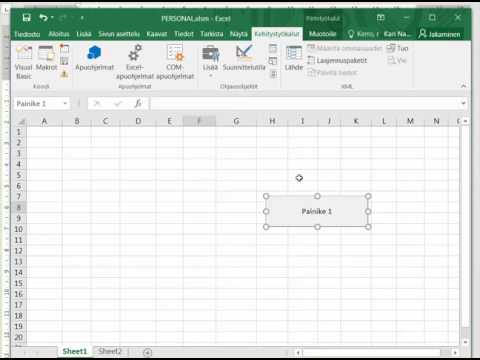Switch to the Aloitus tab
Screen dimensions: 480x360
coord(59,34)
